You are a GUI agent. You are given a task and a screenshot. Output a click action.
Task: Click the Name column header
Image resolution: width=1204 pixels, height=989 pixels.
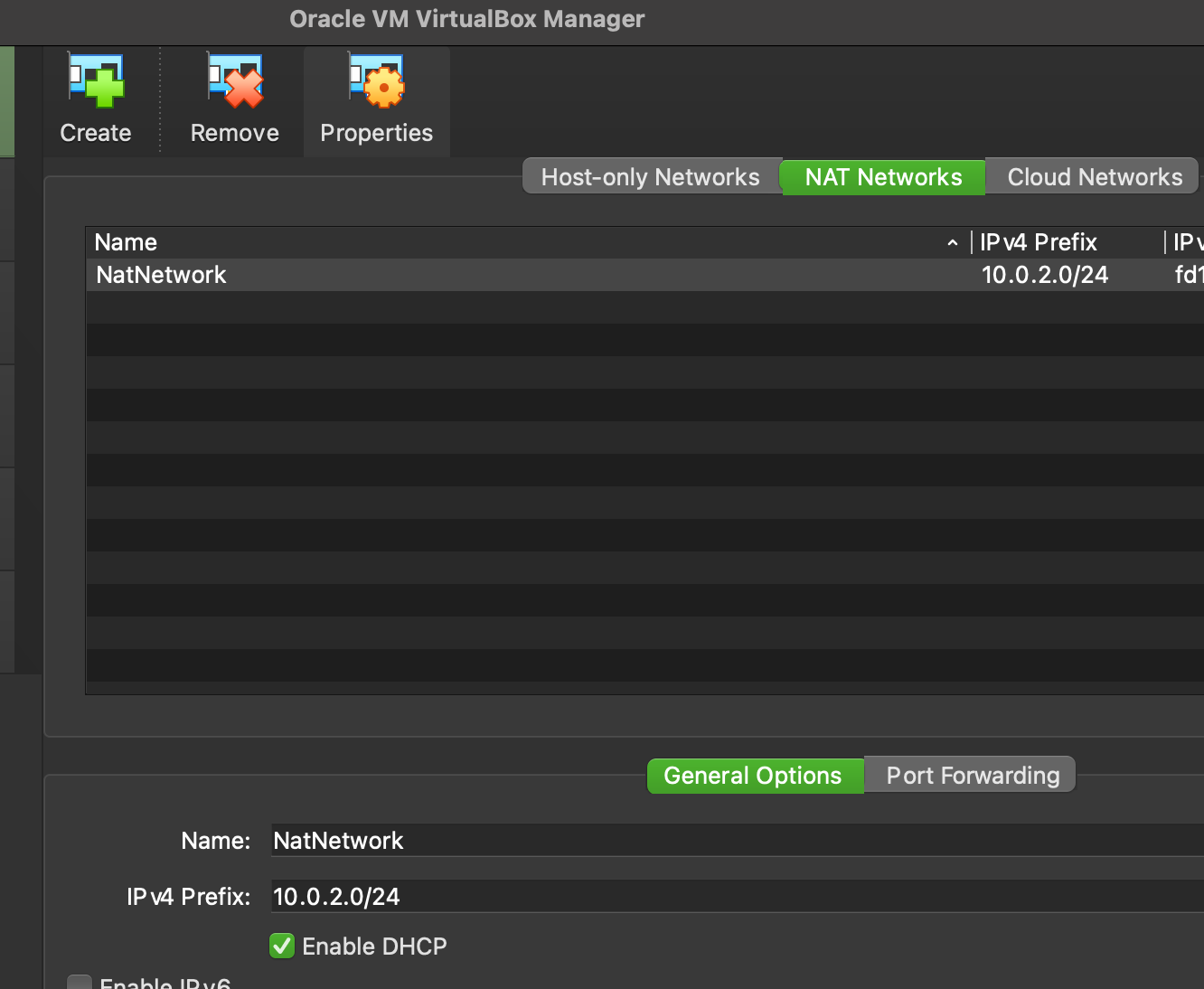[126, 241]
